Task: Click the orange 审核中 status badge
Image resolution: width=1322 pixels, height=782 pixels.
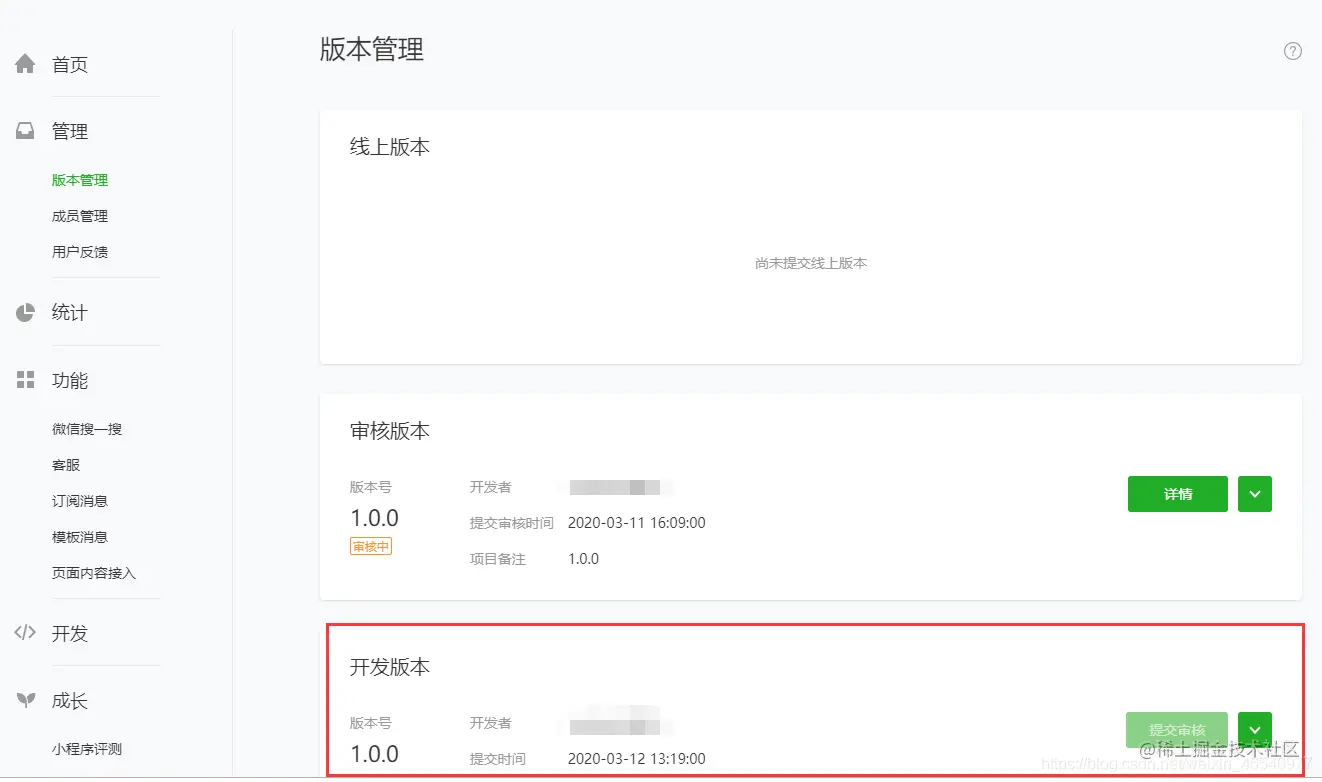Action: tap(371, 546)
